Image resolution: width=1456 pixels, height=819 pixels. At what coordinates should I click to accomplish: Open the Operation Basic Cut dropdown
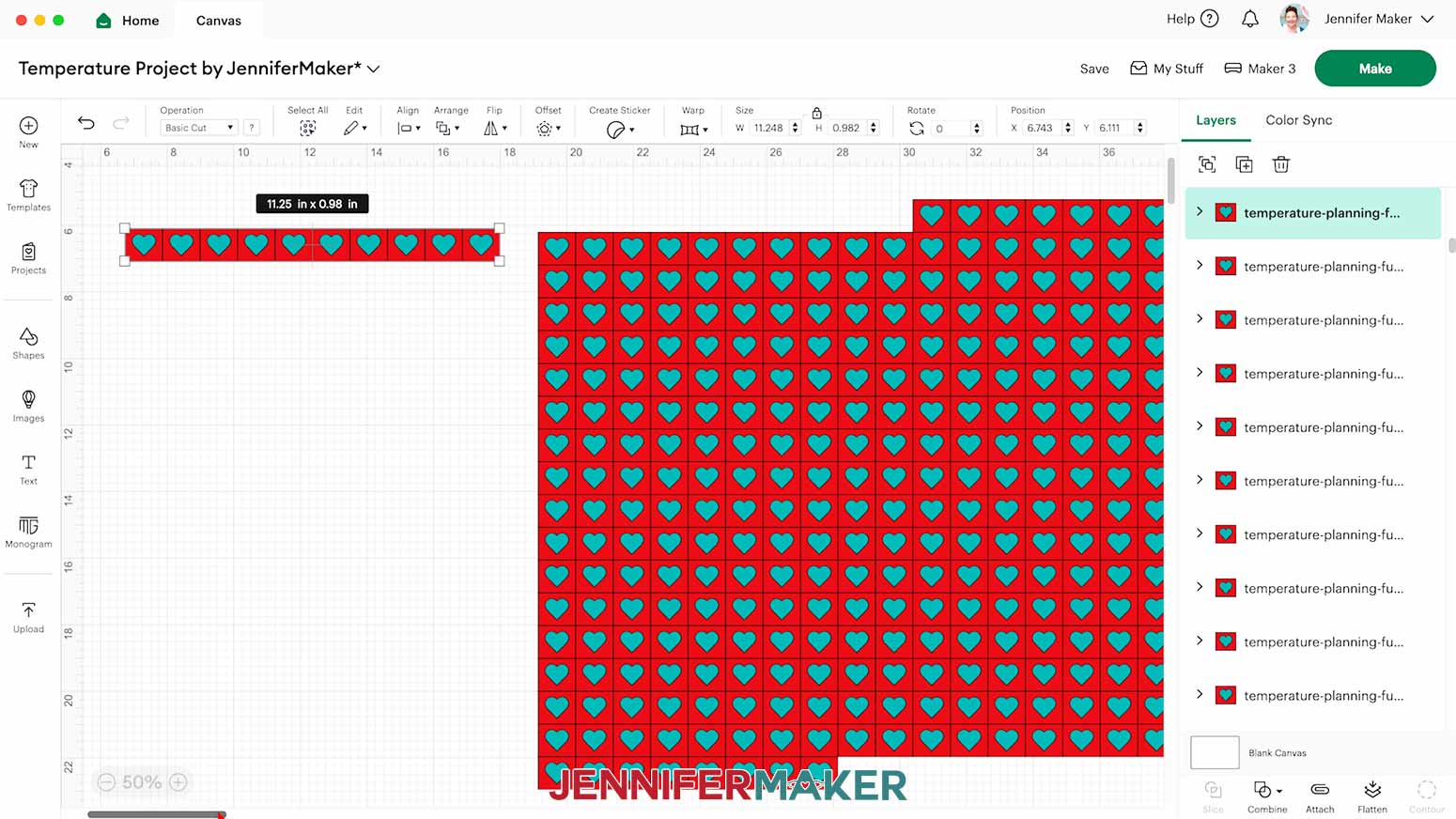tap(198, 128)
